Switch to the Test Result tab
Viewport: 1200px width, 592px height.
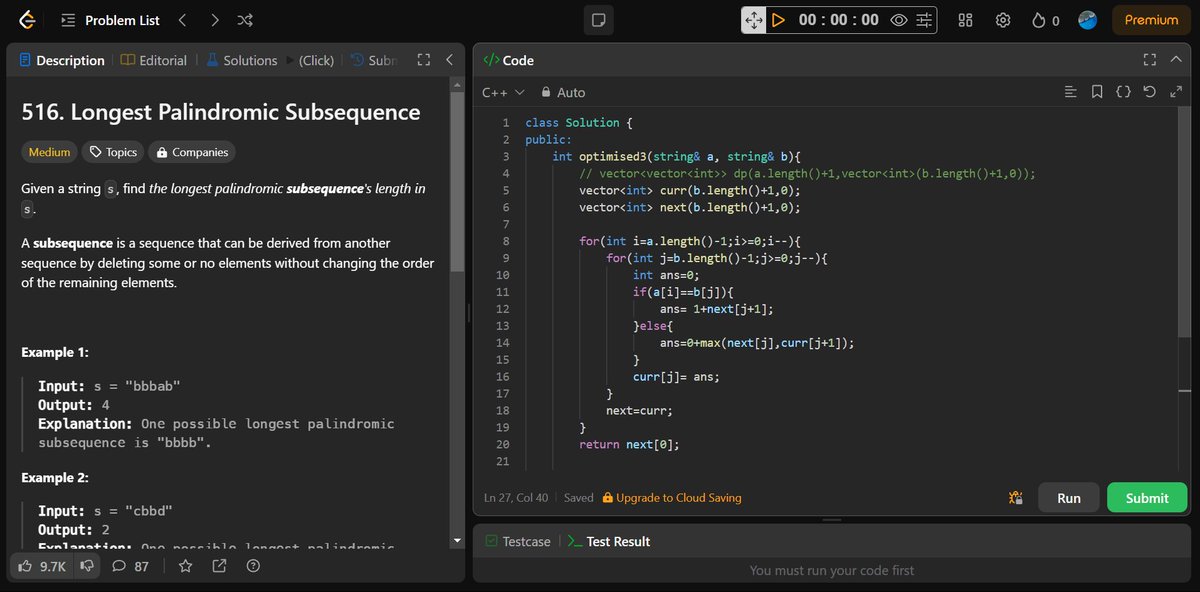608,541
